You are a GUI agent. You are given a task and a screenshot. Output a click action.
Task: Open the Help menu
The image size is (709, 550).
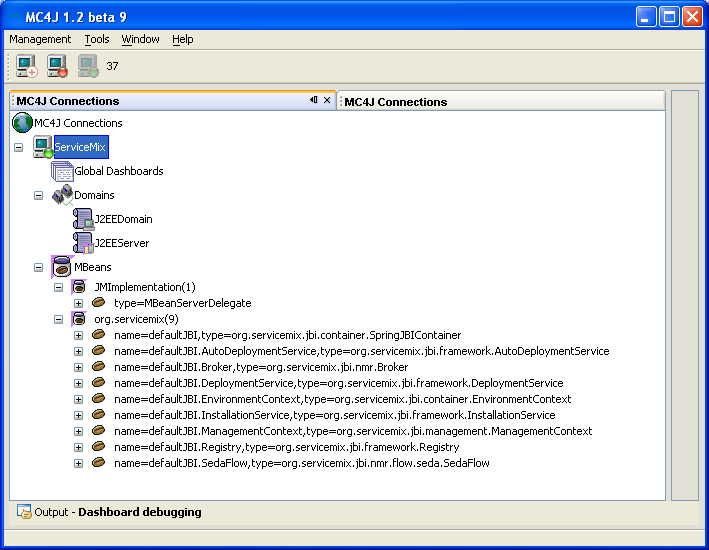183,39
